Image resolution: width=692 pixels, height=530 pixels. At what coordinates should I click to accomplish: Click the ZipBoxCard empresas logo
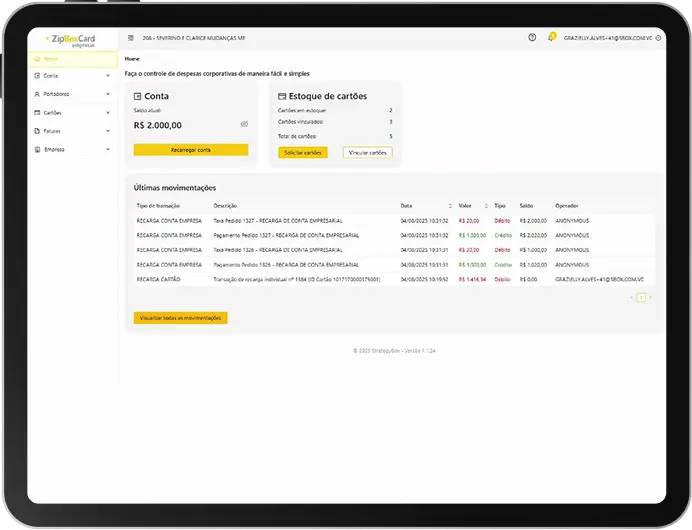(x=72, y=38)
